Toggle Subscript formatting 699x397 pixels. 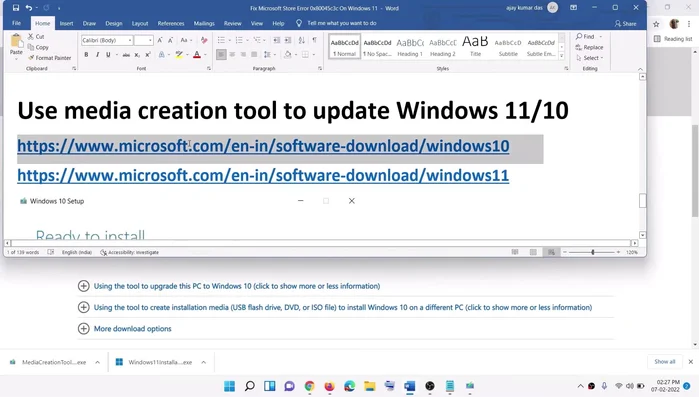pos(137,55)
